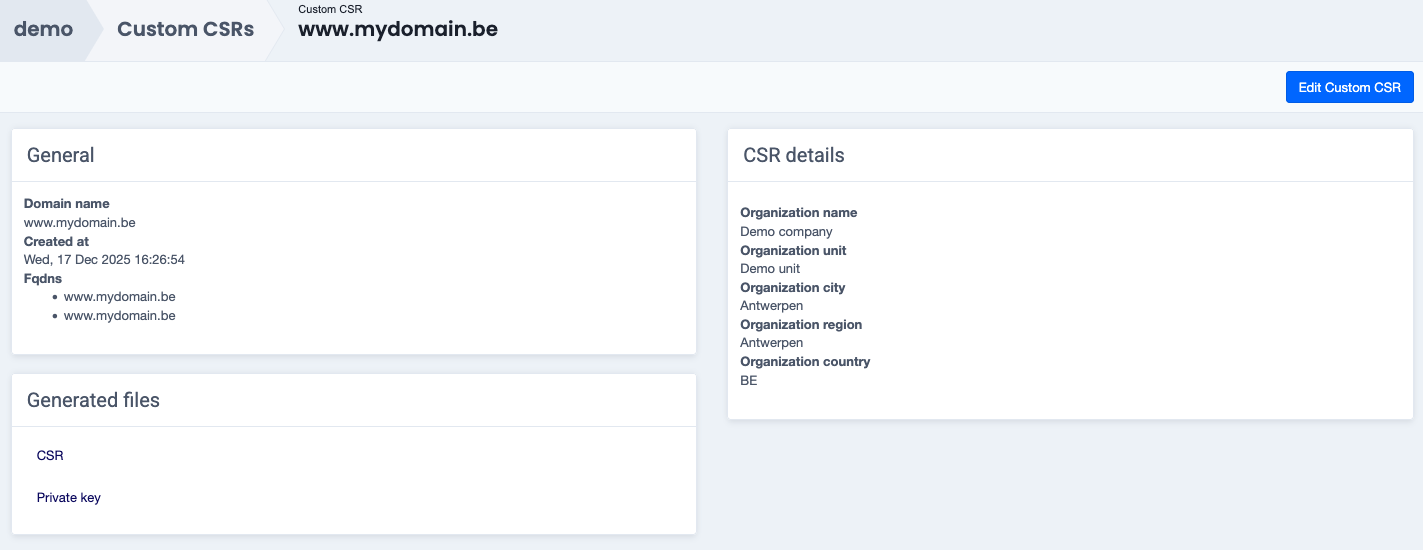The height and width of the screenshot is (550, 1423).
Task: Select the Demo unit value
Action: [x=770, y=269]
